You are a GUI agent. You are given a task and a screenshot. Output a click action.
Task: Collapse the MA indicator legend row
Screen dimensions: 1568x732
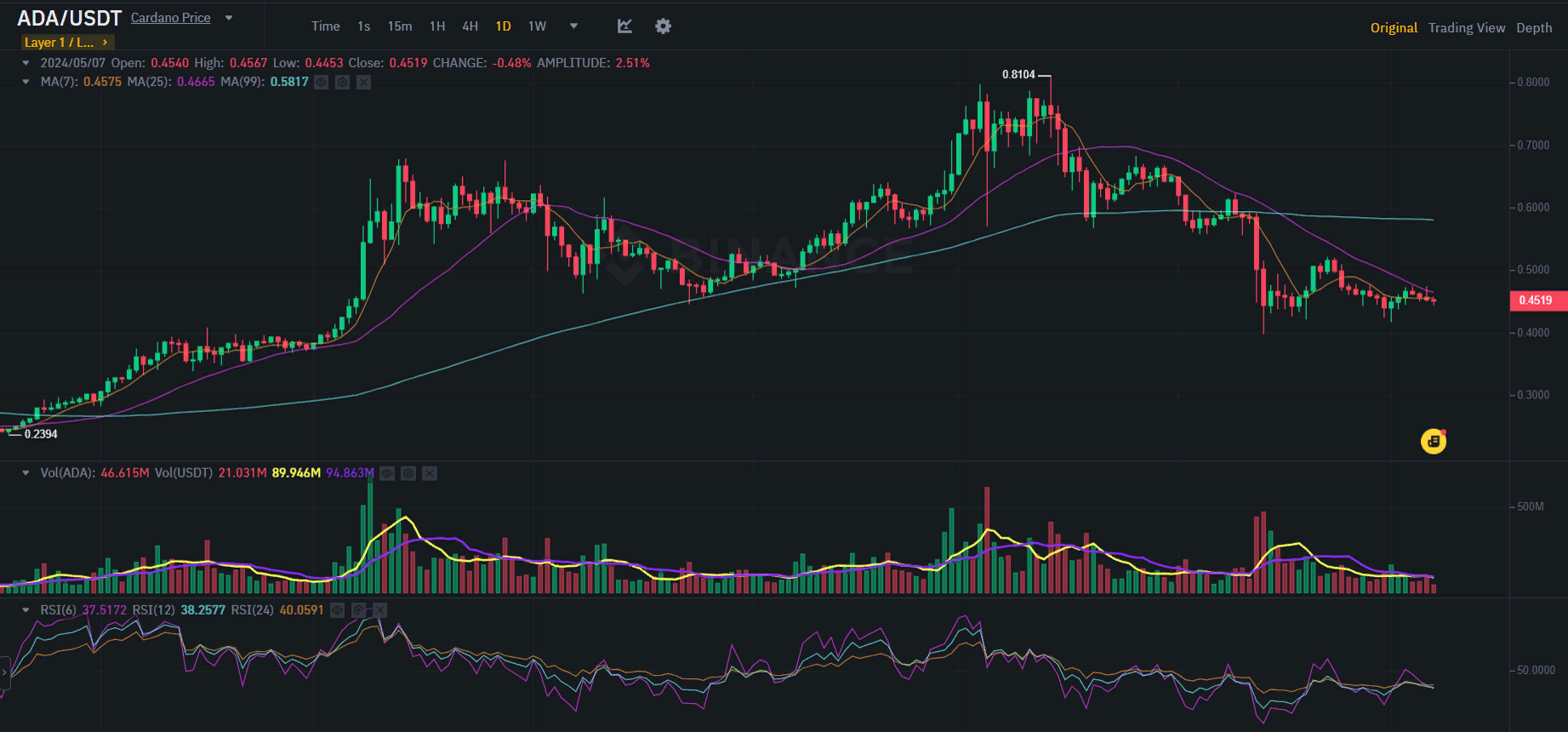click(x=26, y=83)
